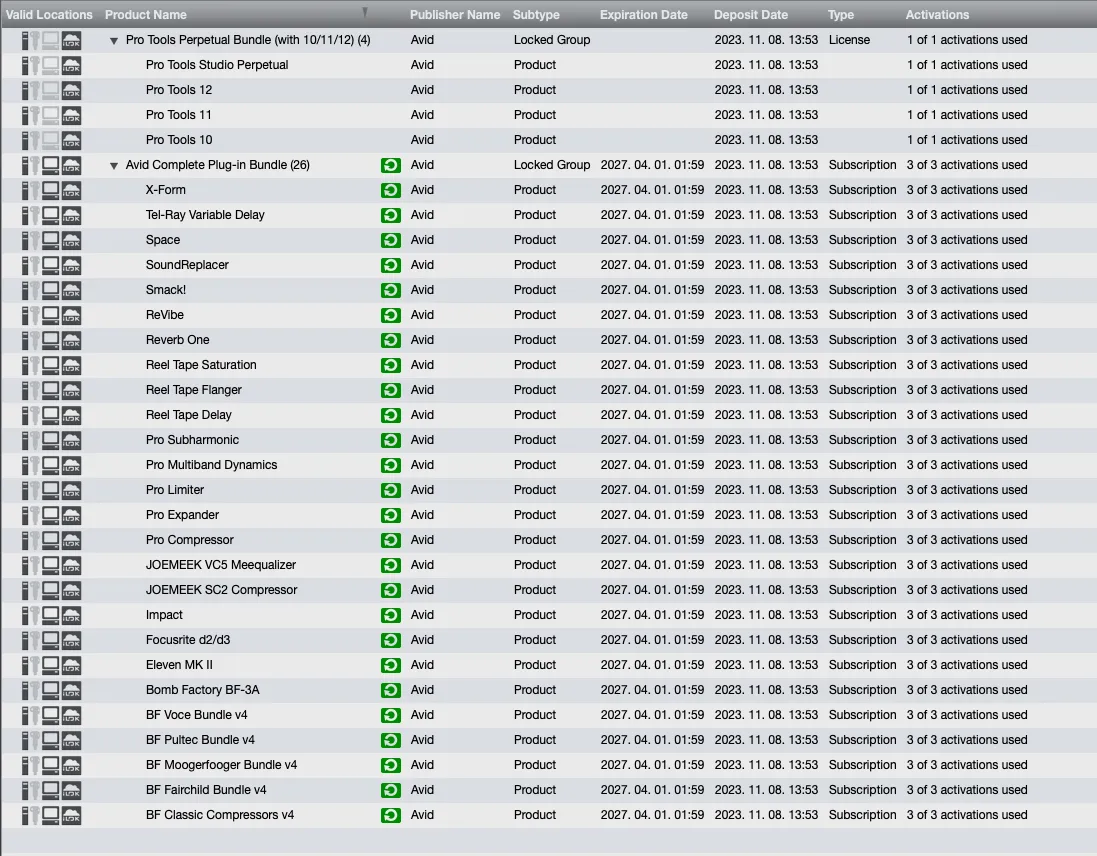Click the green renewal icon for Avid Complete Plug-in Bundle
This screenshot has height=856, width=1097.
(390, 165)
